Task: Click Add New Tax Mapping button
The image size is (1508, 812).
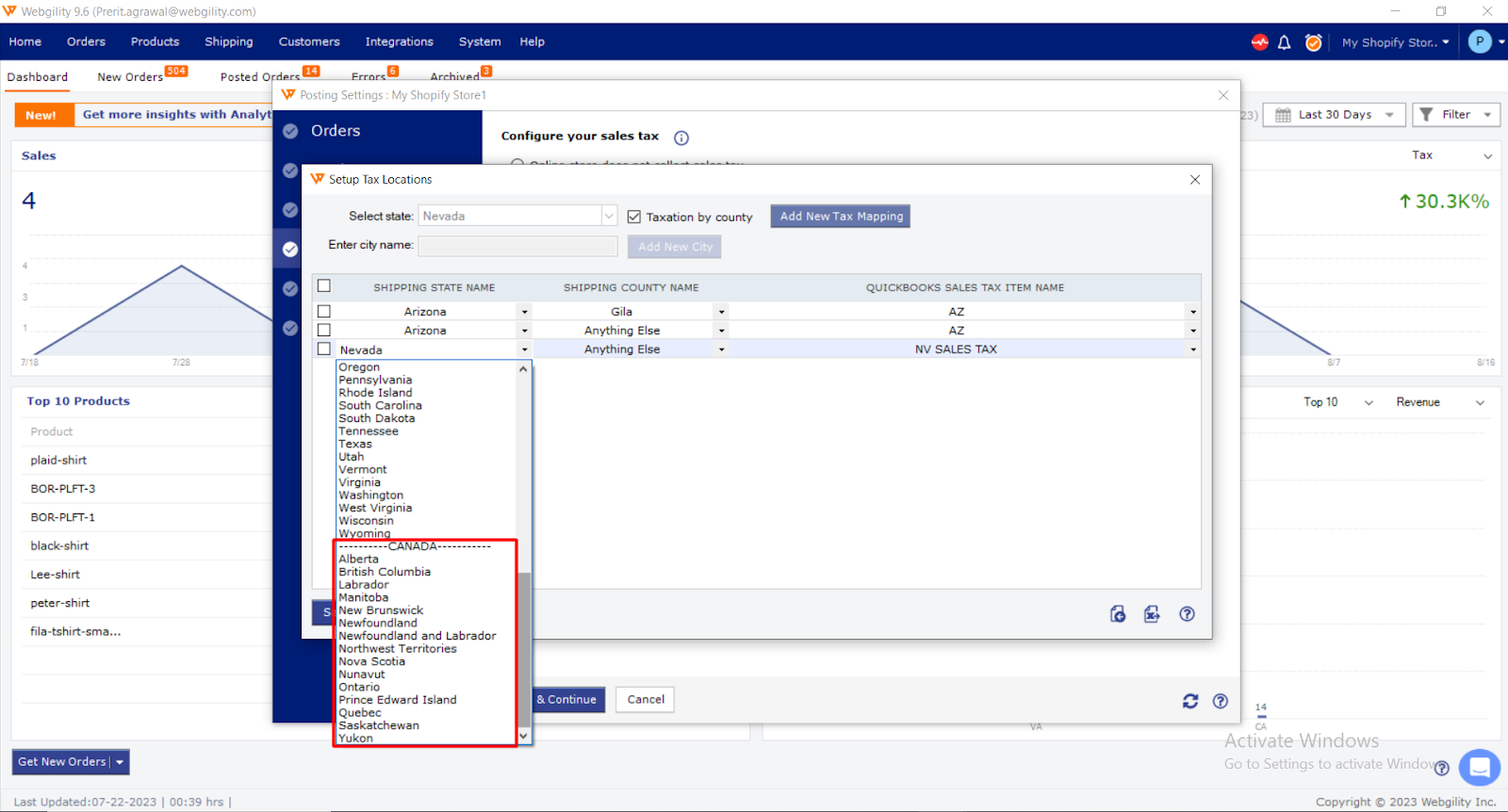Action: (841, 217)
